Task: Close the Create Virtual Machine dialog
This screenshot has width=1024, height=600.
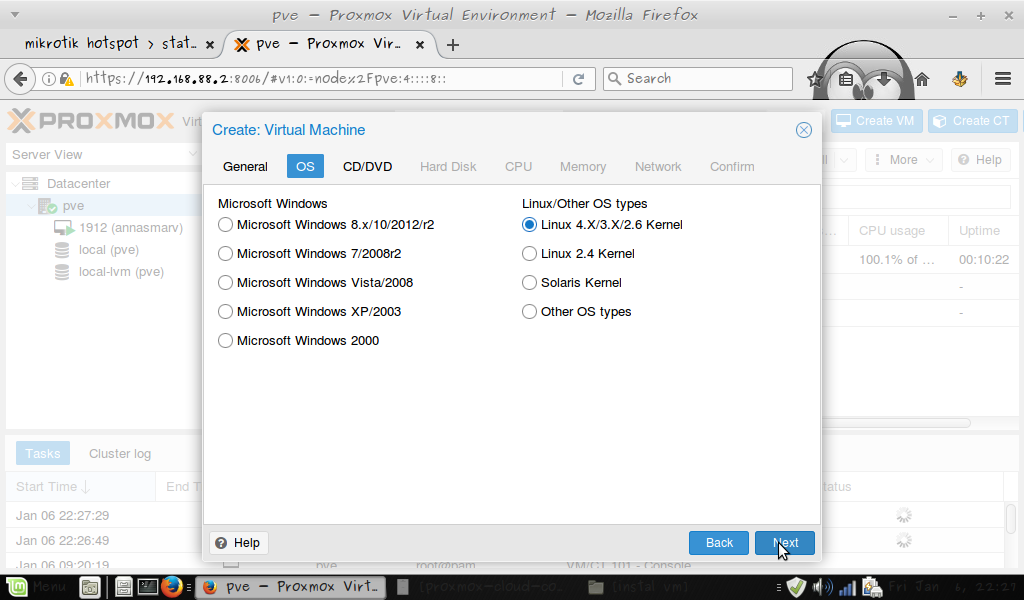Action: [803, 130]
